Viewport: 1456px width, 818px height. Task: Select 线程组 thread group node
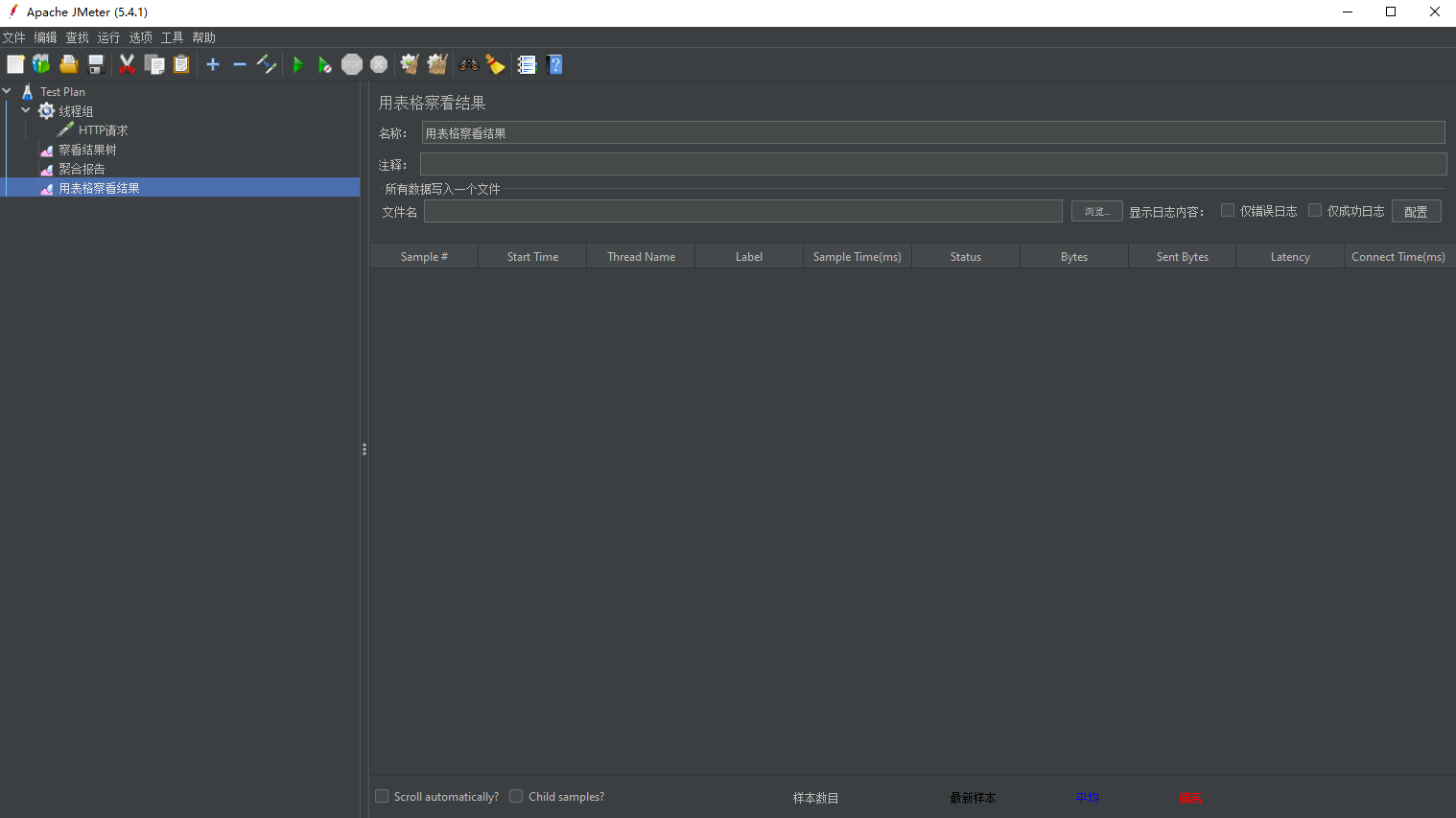click(x=76, y=111)
